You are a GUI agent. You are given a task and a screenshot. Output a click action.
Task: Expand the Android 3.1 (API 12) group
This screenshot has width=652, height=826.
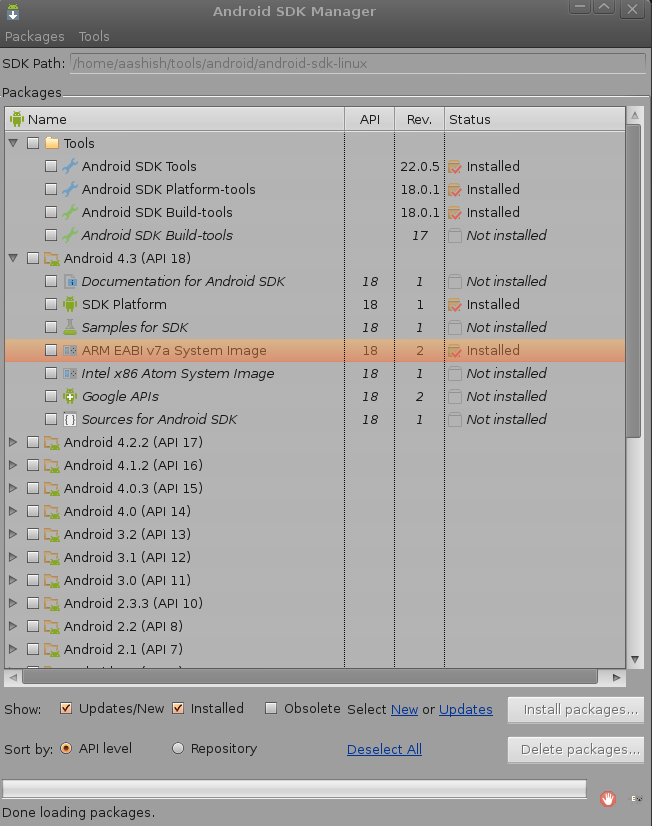pos(13,557)
